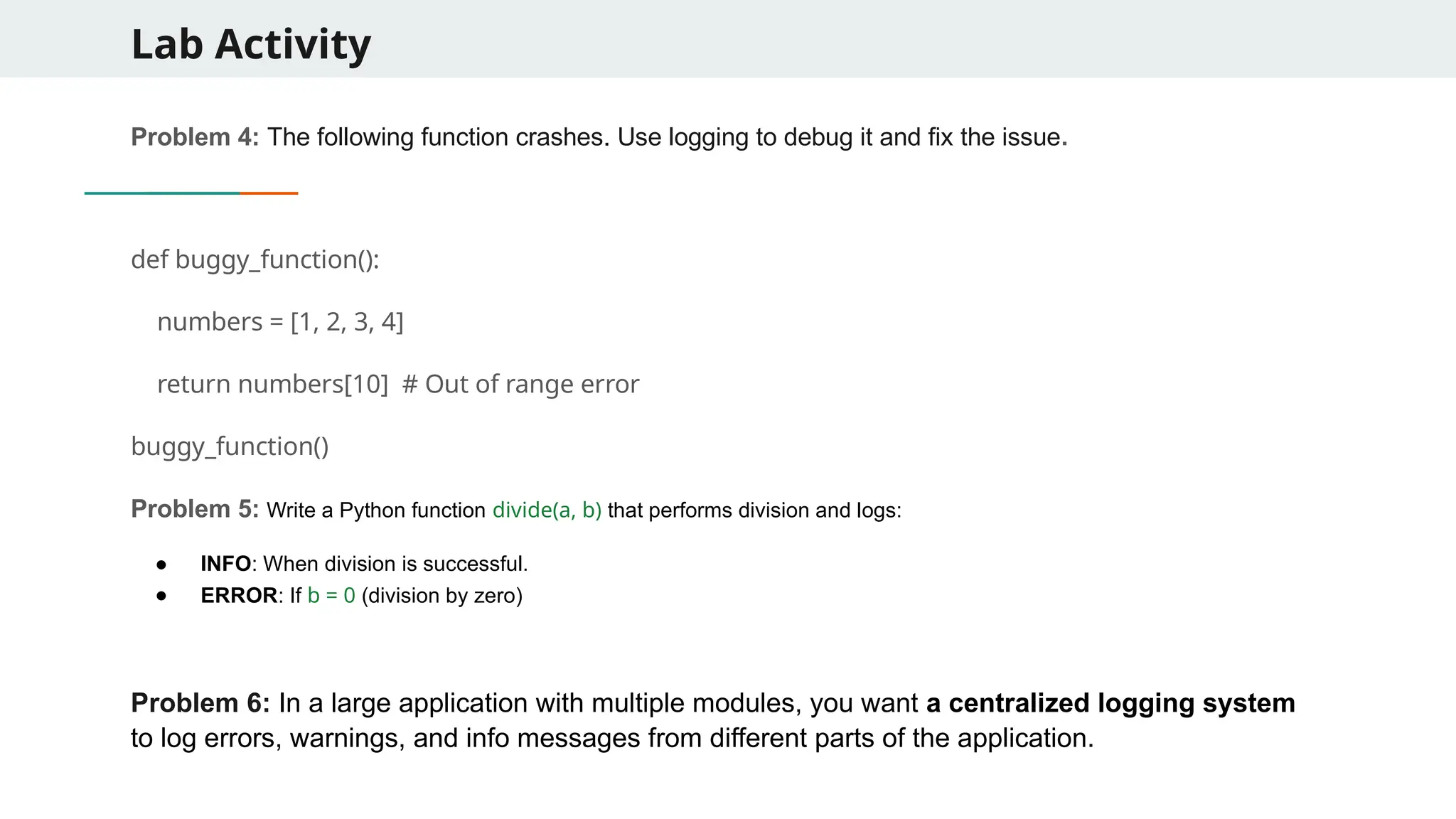This screenshot has width=1456, height=819.
Task: Click the green 'divide(a, b)' text
Action: [547, 510]
